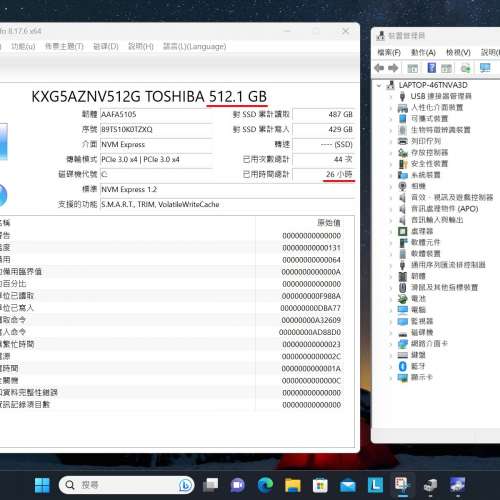
Task: Collapse the LAPTOP-46TNVA3D root node
Action: 379,86
